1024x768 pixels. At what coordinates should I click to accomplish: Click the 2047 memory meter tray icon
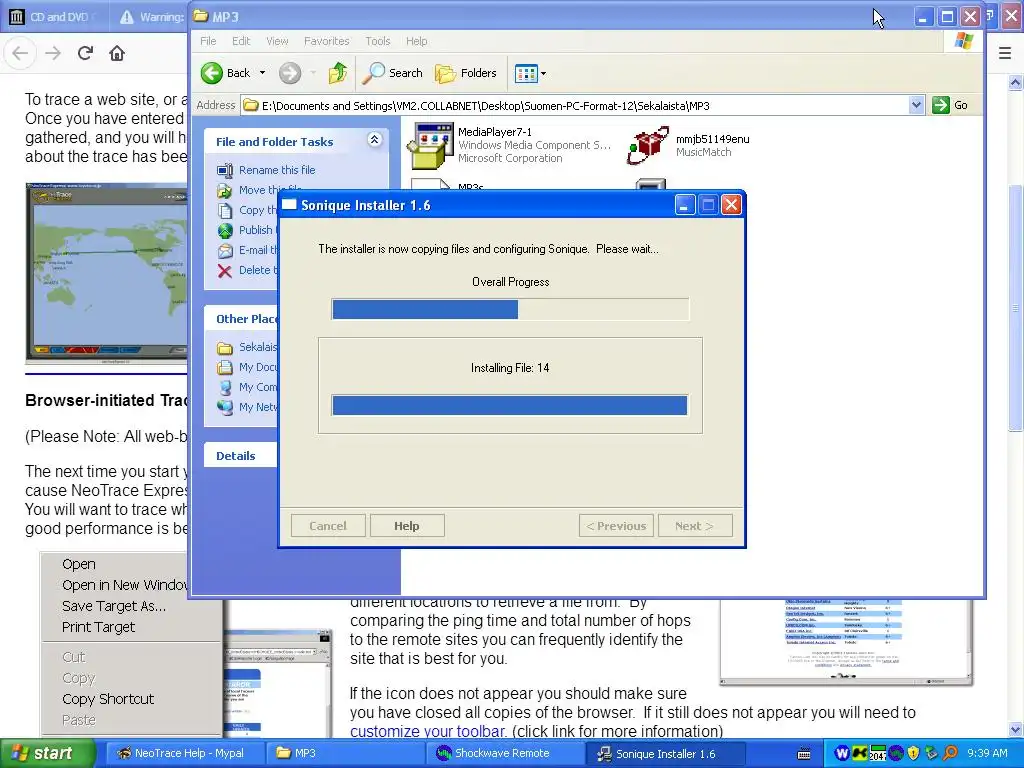click(x=878, y=754)
